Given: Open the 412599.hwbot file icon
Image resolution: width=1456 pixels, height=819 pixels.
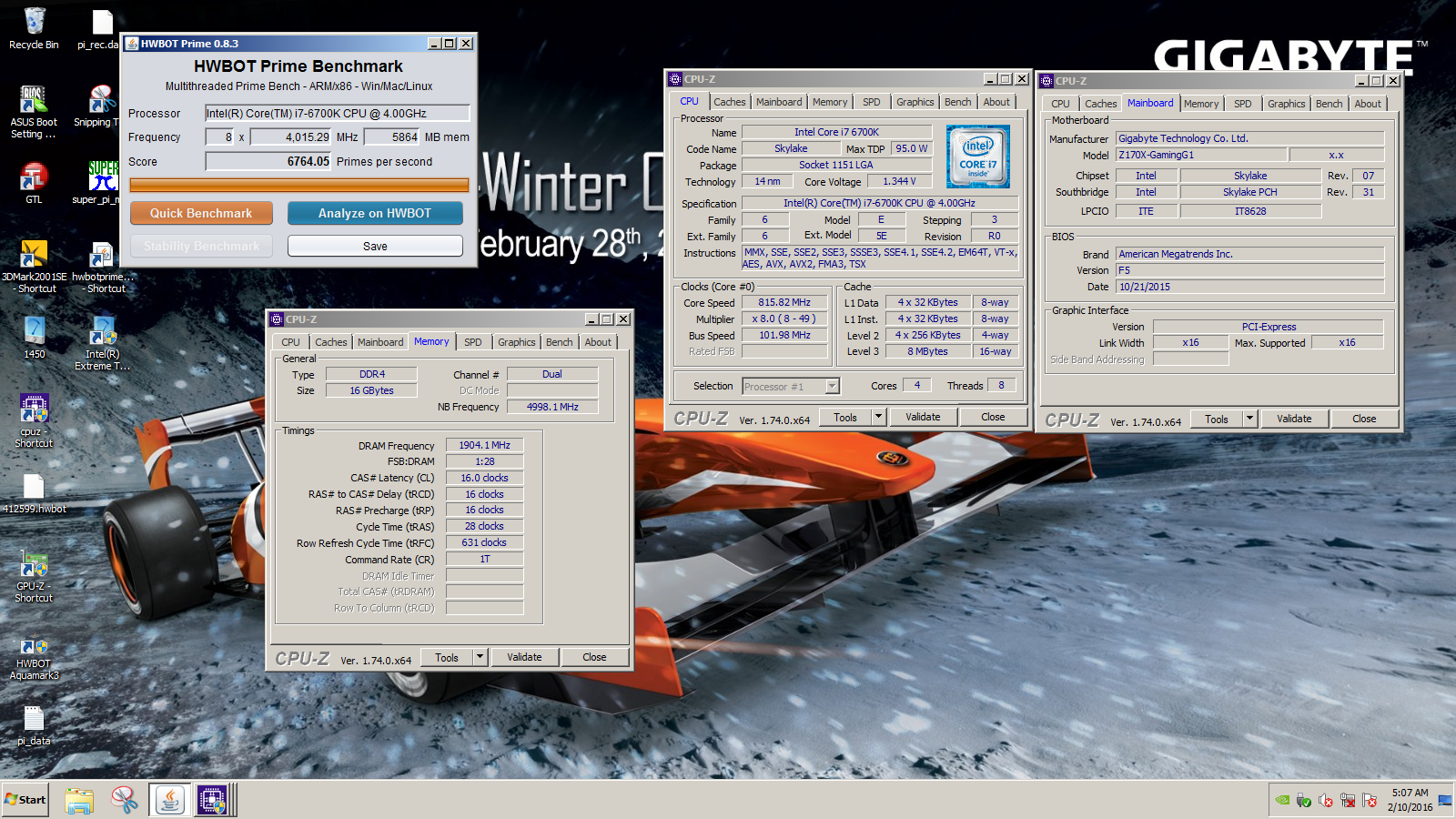Looking at the screenshot, I should coord(34,494).
